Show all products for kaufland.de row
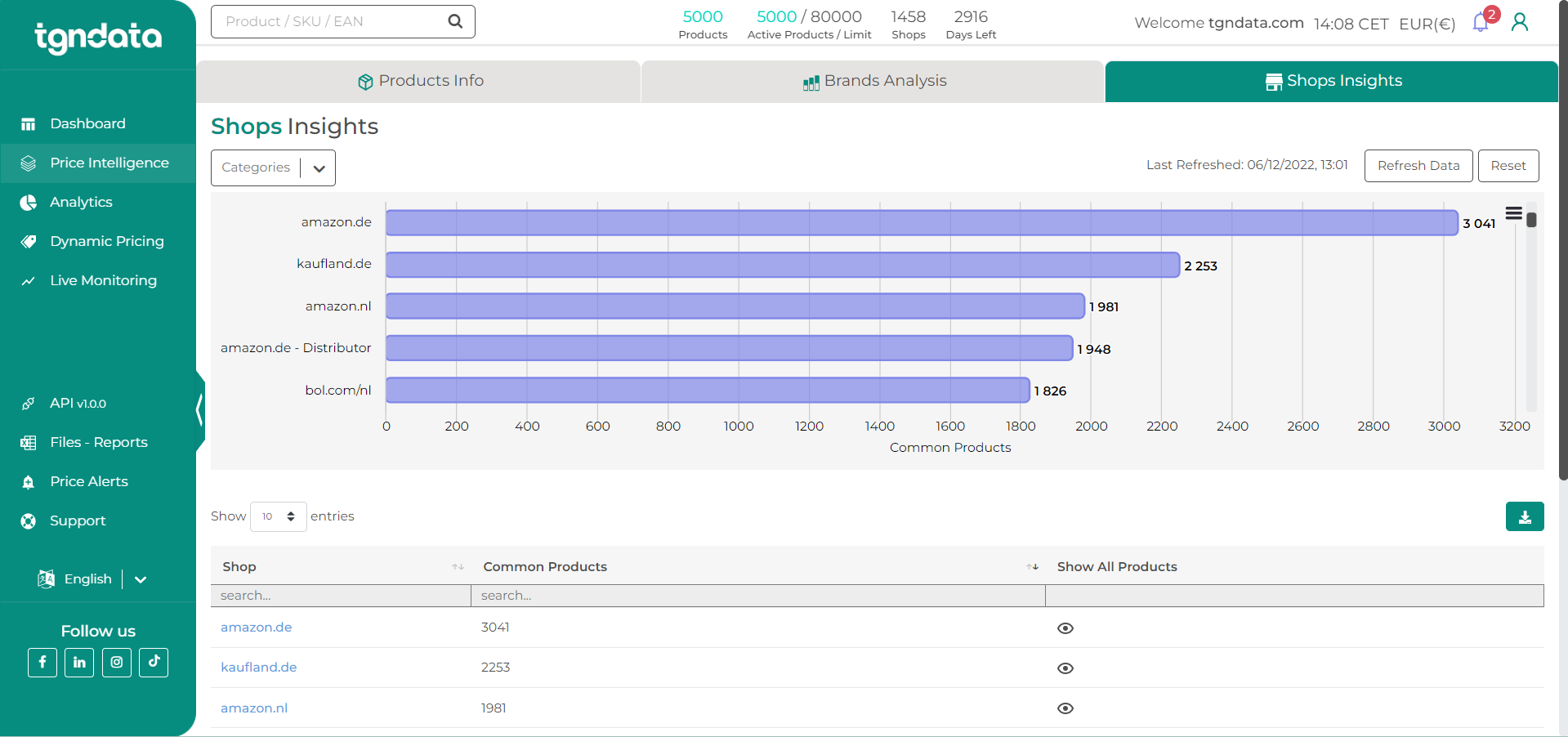This screenshot has width=1568, height=737. 1065,668
